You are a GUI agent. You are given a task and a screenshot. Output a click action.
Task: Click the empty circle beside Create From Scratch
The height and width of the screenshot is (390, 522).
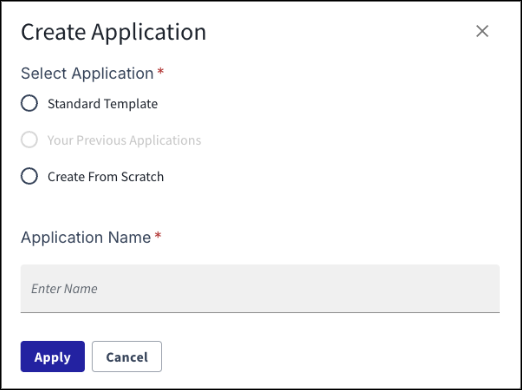pyautogui.click(x=29, y=176)
